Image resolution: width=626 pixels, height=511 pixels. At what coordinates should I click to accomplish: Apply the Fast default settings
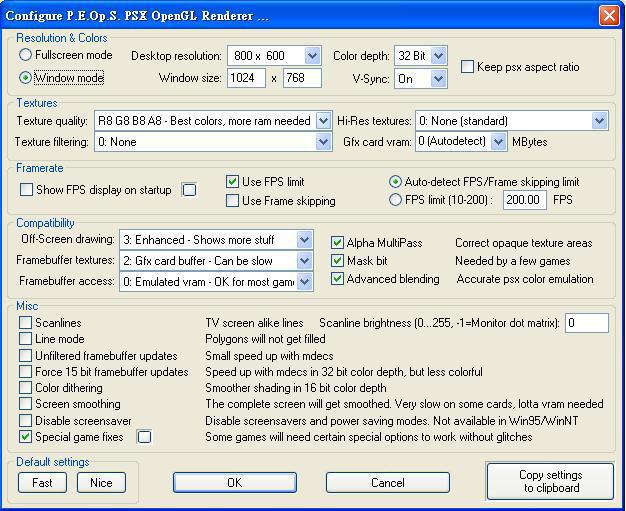tap(42, 483)
